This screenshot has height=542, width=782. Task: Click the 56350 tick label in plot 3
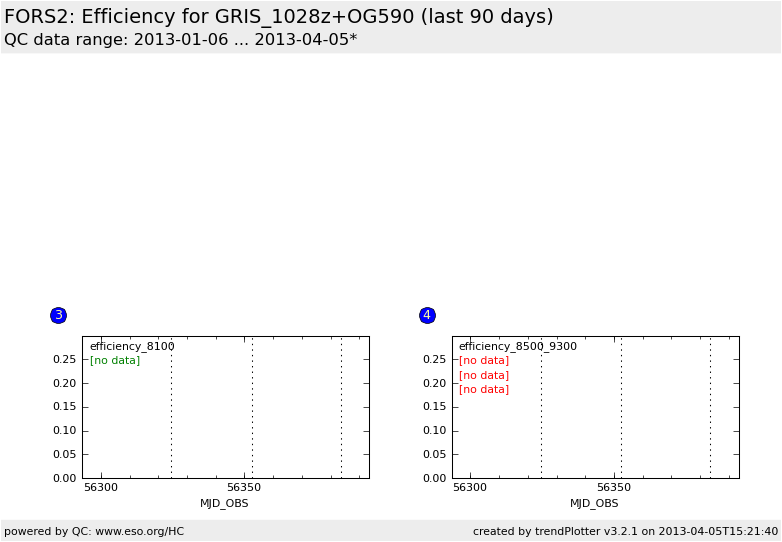click(x=244, y=487)
